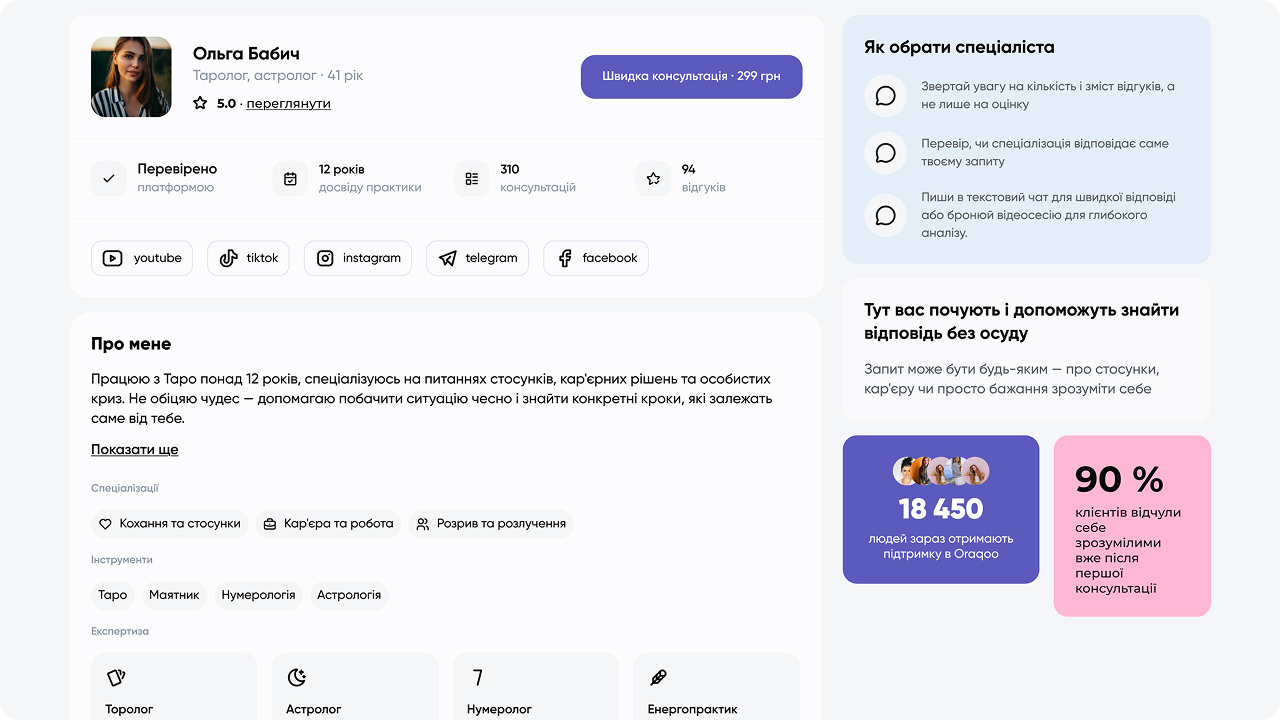Book 'Швидка консультація · 299 грн' button
Screen dimensions: 1280x720
click(x=691, y=77)
